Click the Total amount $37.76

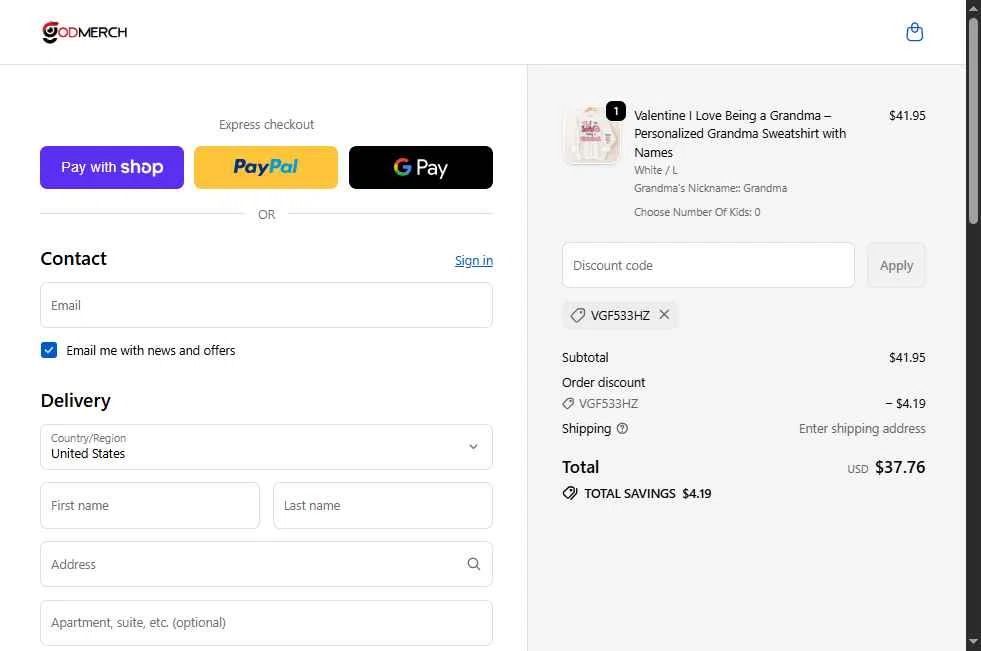(x=900, y=467)
